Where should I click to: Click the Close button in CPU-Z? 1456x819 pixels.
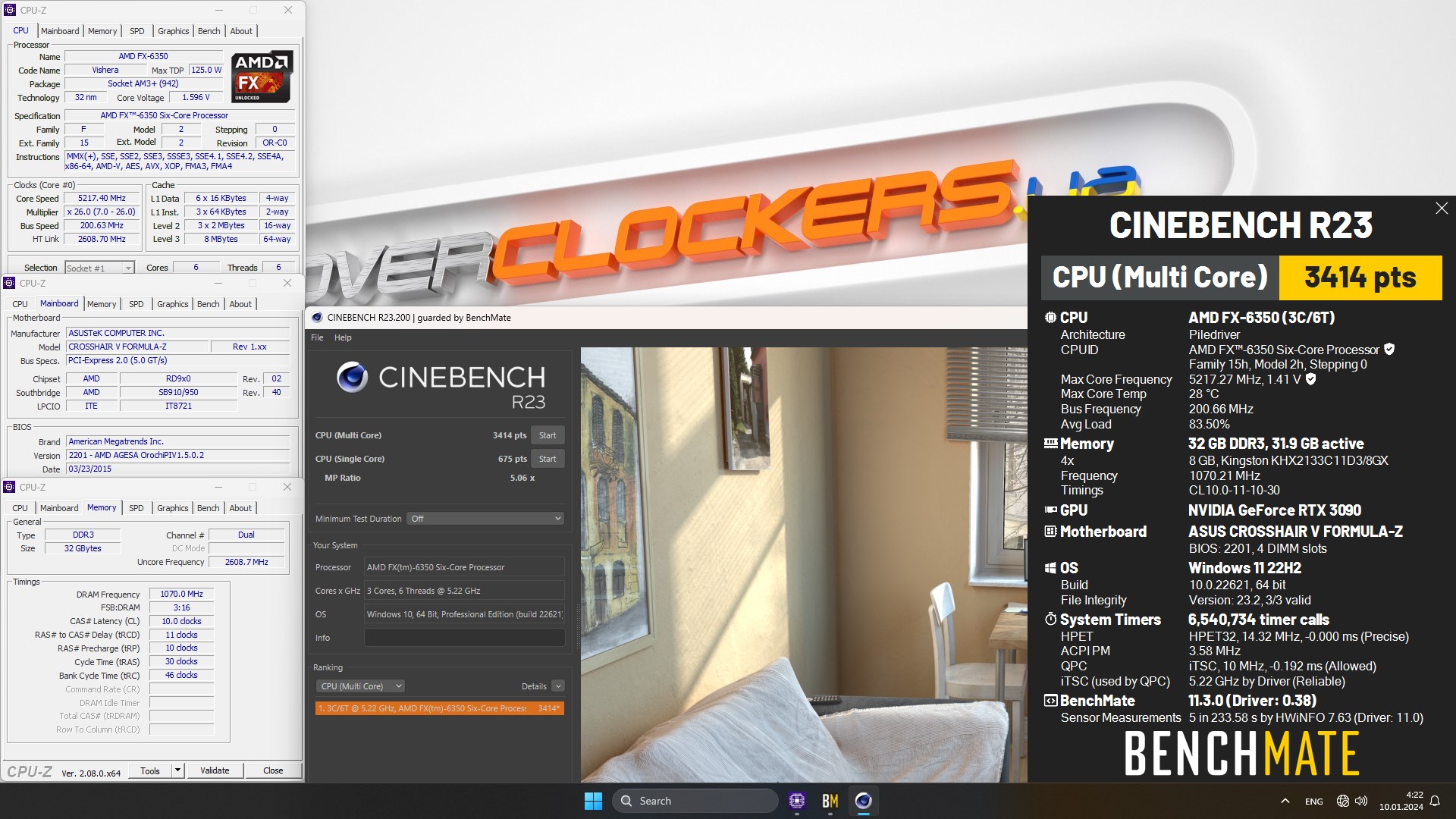tap(273, 770)
